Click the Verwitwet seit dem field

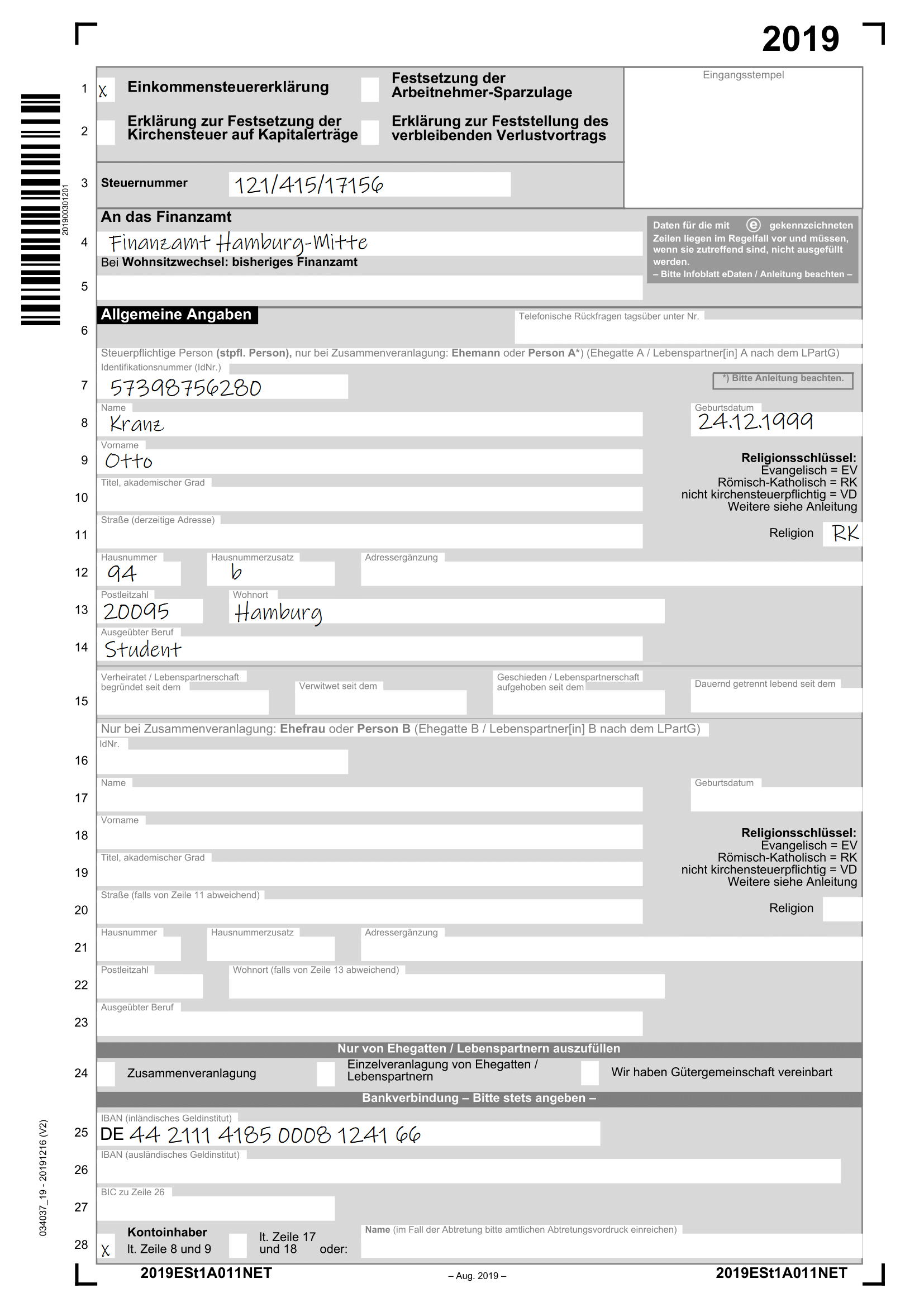coord(380,703)
